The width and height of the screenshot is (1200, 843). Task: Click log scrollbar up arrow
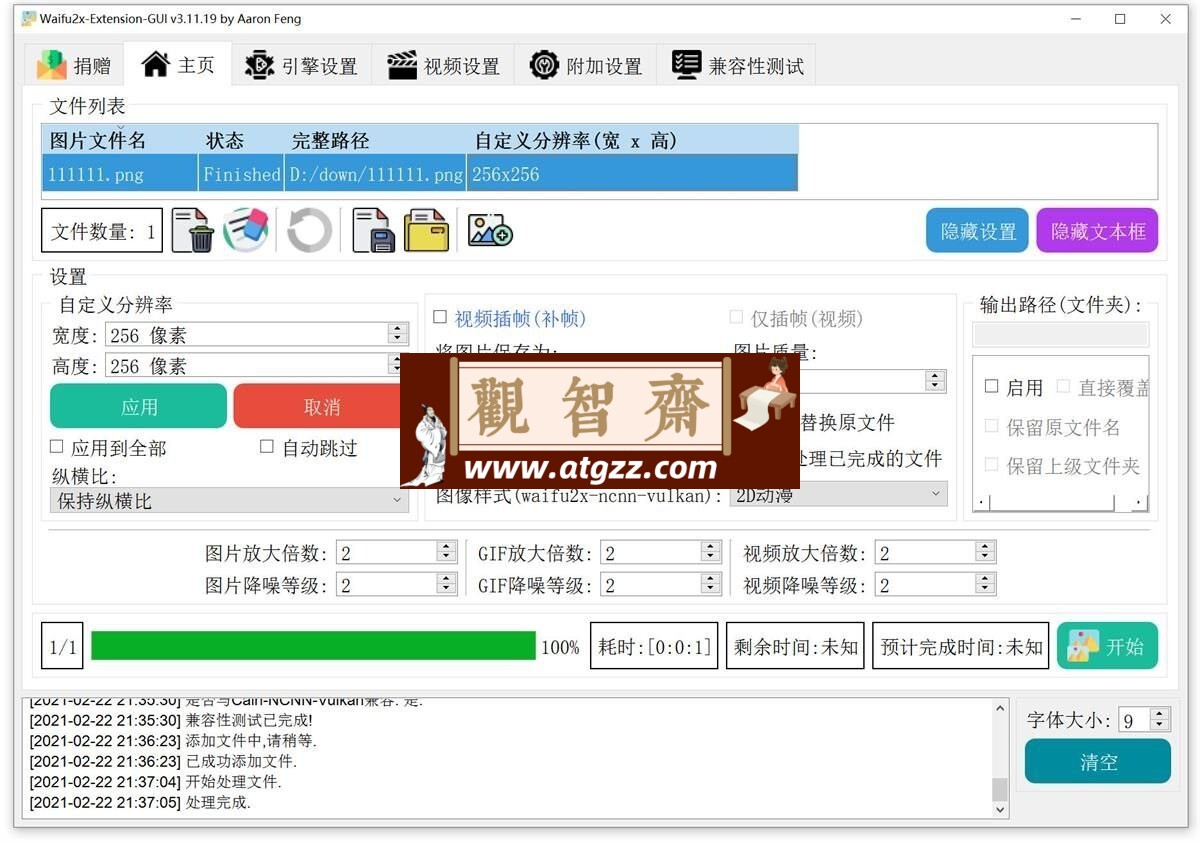(x=1000, y=708)
